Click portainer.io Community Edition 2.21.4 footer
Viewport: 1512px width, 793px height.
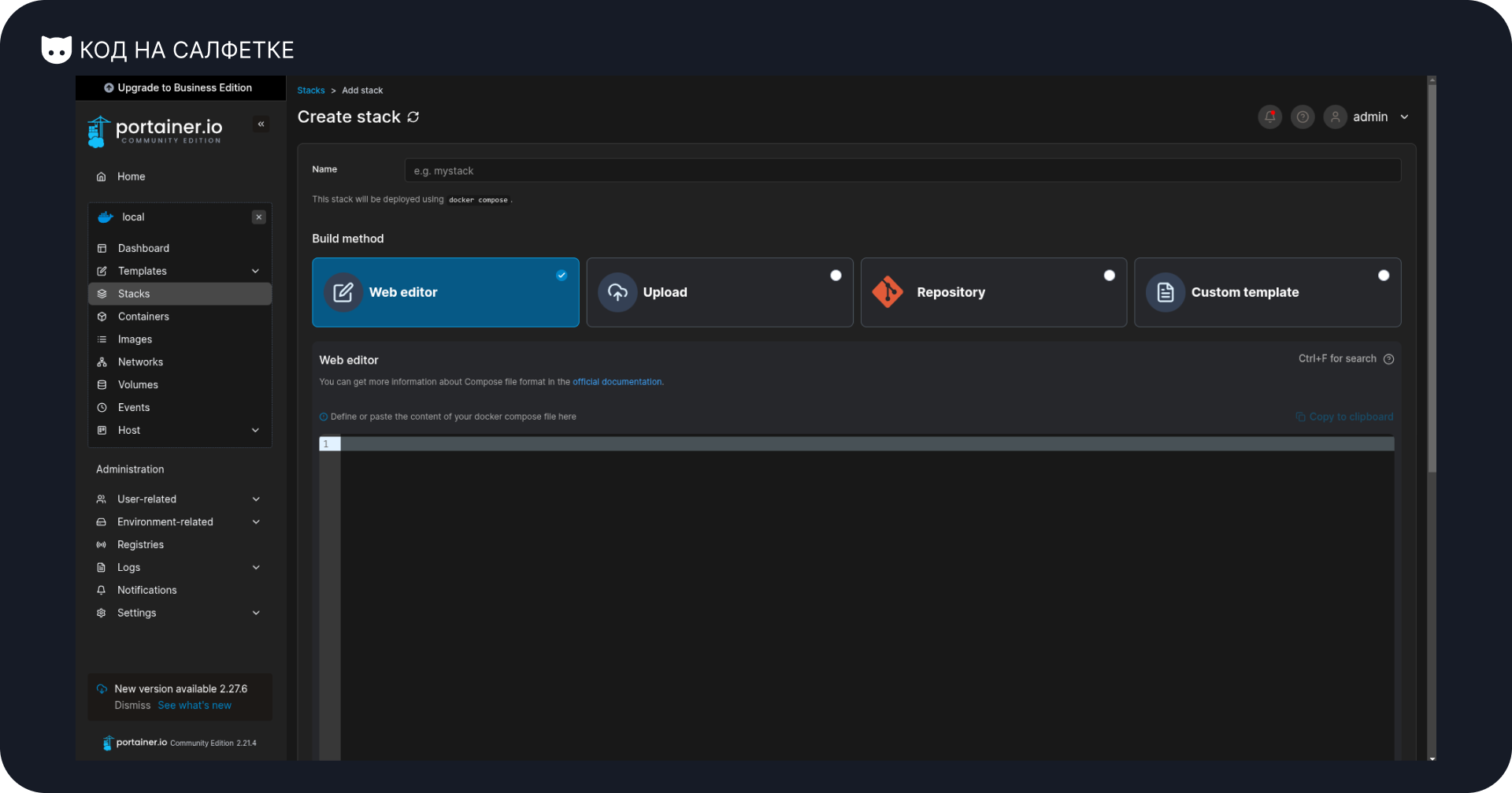pos(180,743)
